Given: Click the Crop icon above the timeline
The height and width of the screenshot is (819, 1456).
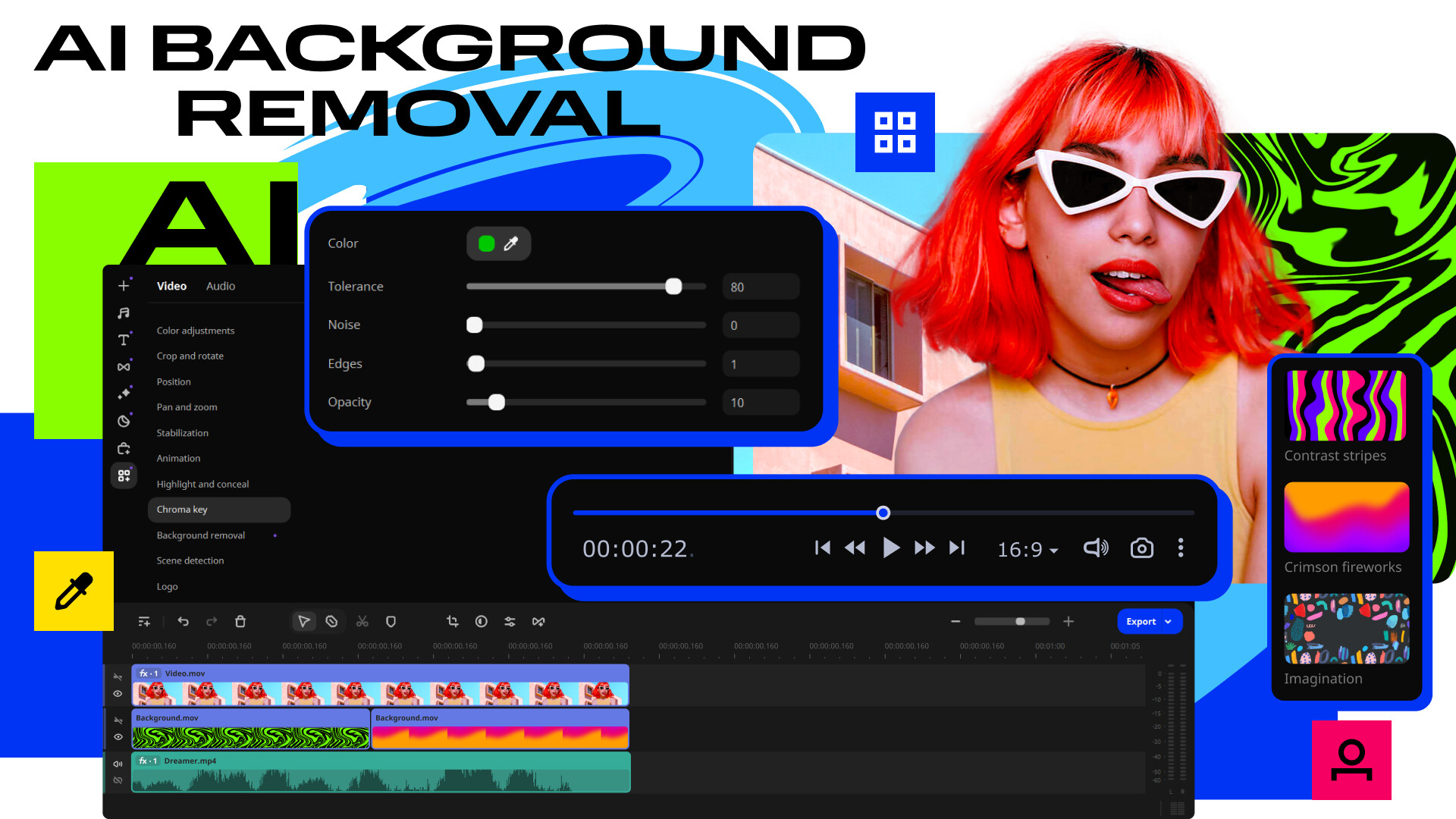Looking at the screenshot, I should [451, 621].
